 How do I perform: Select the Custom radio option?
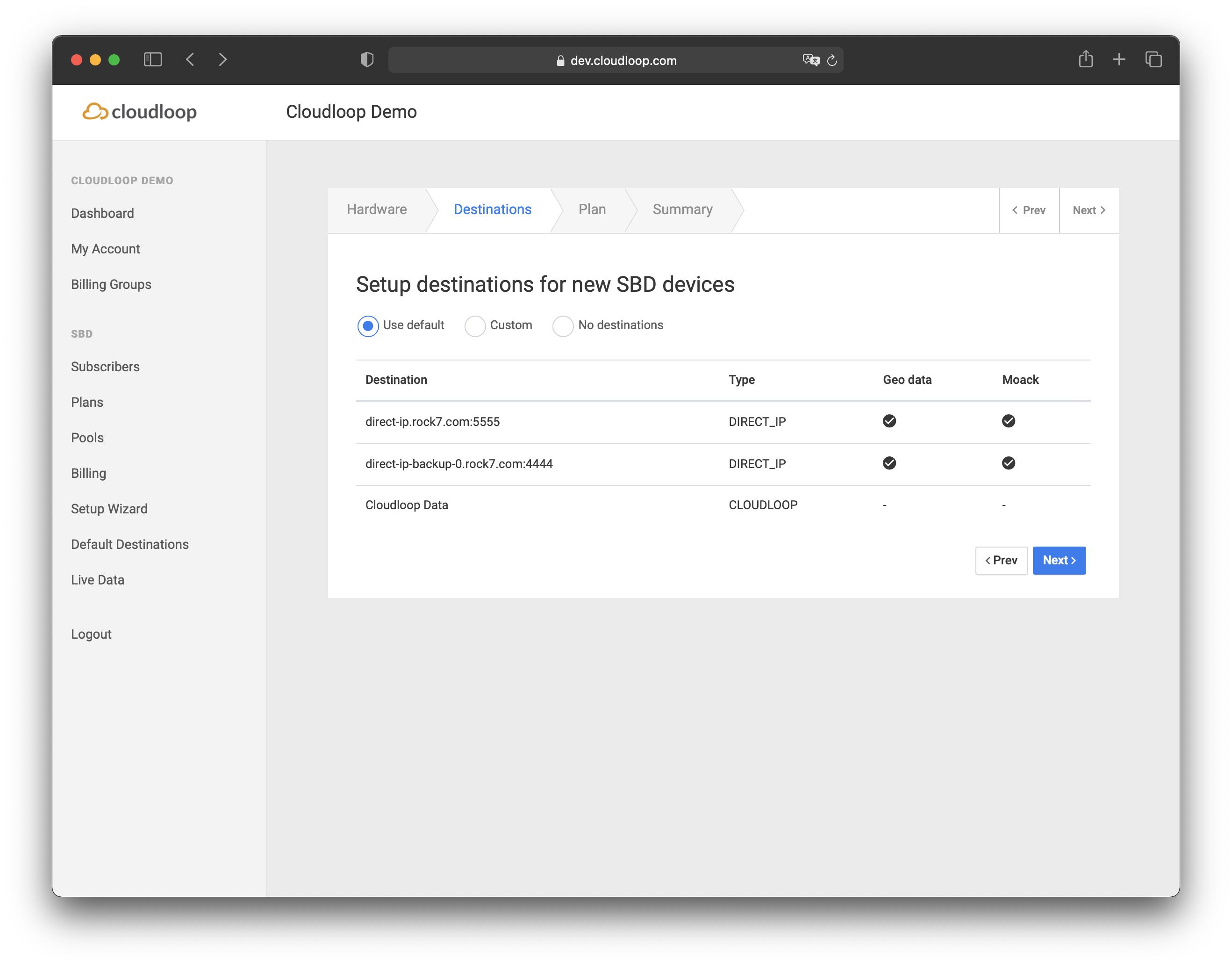pyautogui.click(x=475, y=326)
